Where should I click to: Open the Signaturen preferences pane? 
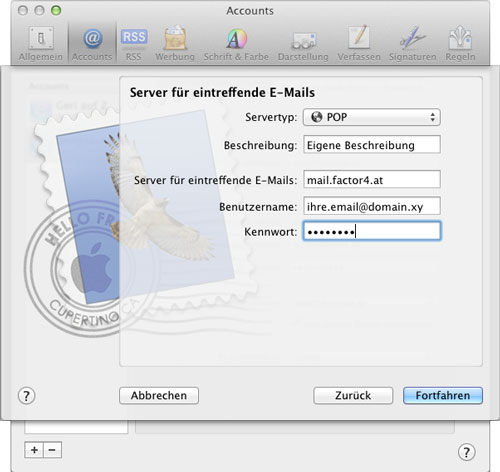point(412,44)
